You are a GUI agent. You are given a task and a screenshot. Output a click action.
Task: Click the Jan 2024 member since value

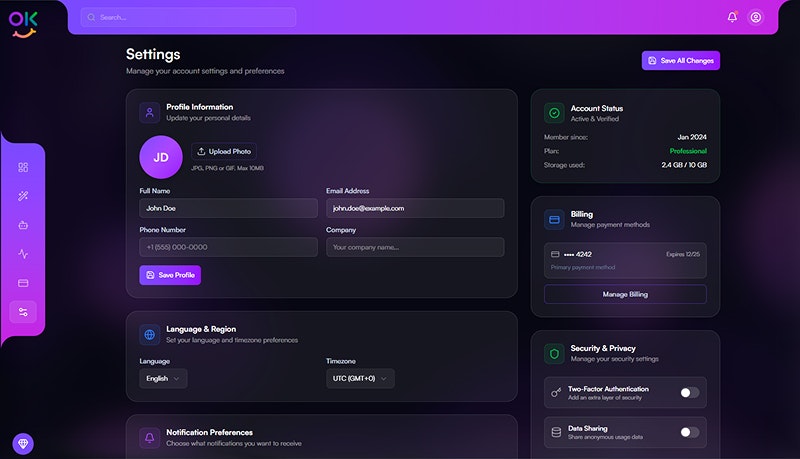(x=692, y=137)
